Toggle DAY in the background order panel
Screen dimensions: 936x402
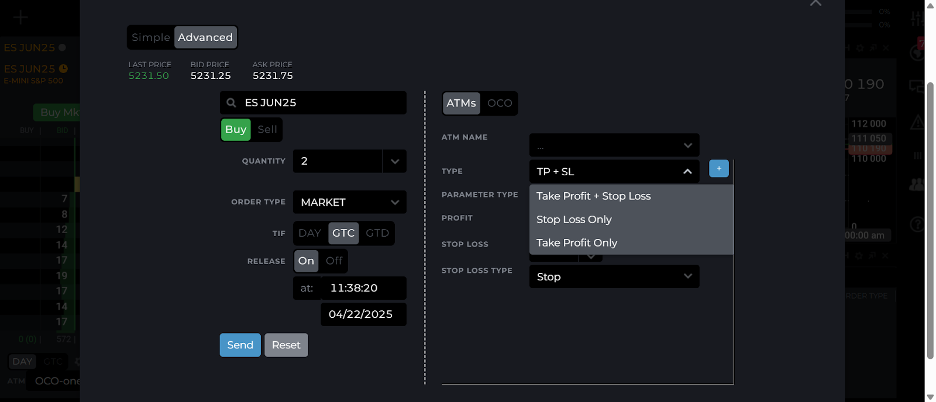[23, 361]
